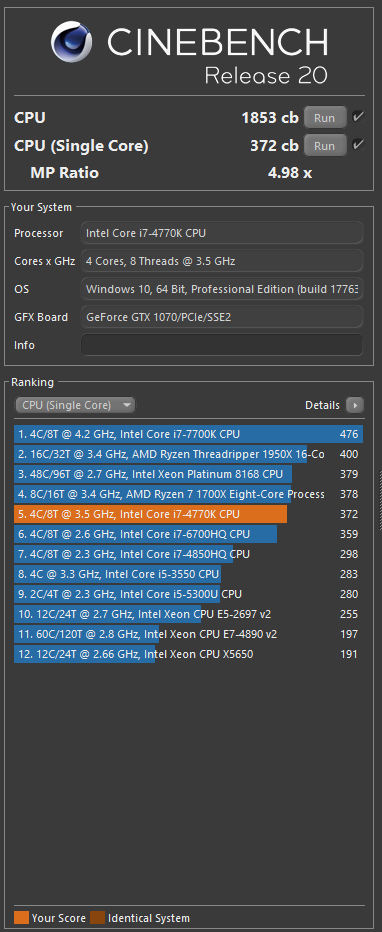Click the empty Info text field
The image size is (382, 932).
pos(222,345)
